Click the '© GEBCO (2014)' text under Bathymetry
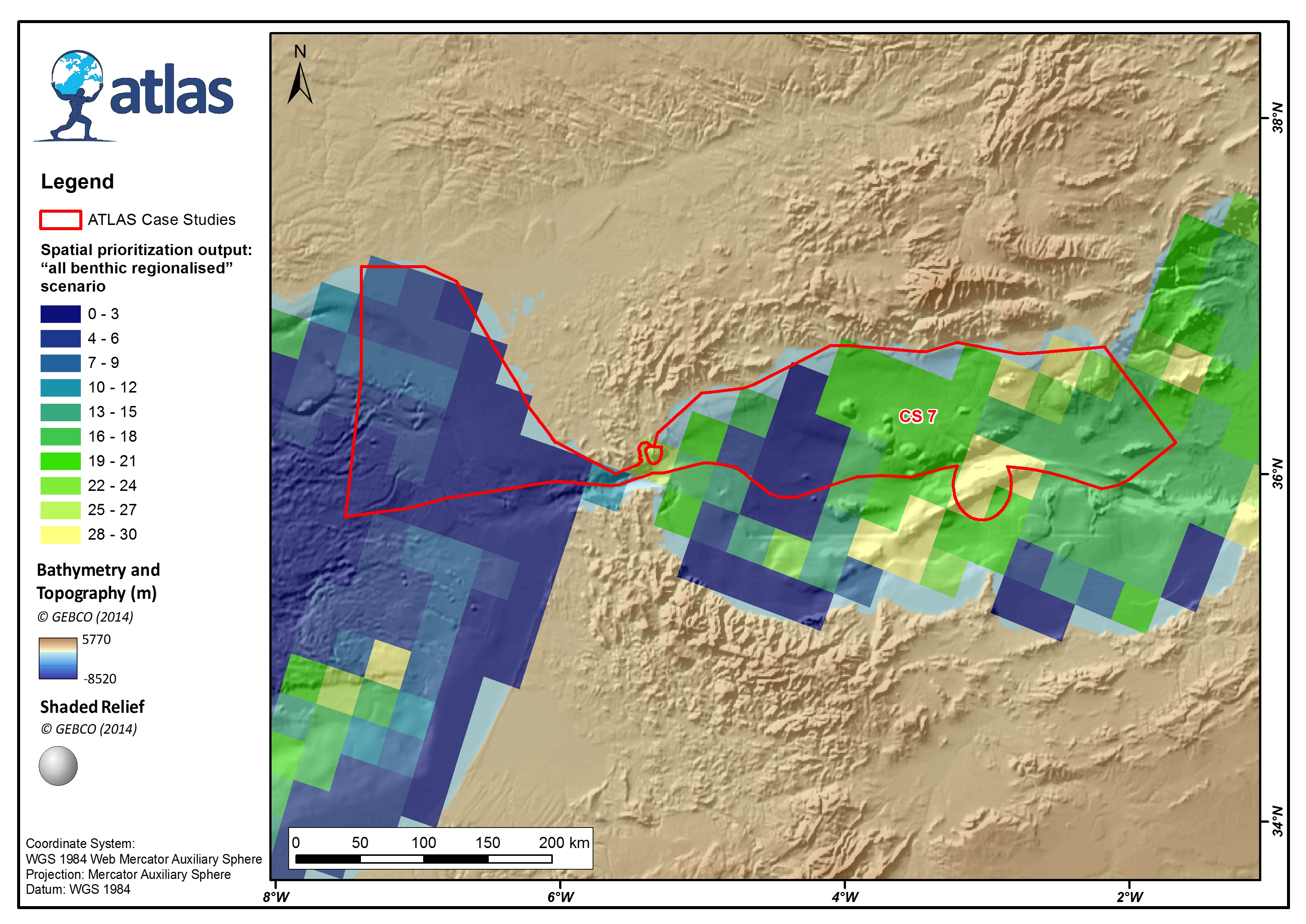 (x=85, y=617)
